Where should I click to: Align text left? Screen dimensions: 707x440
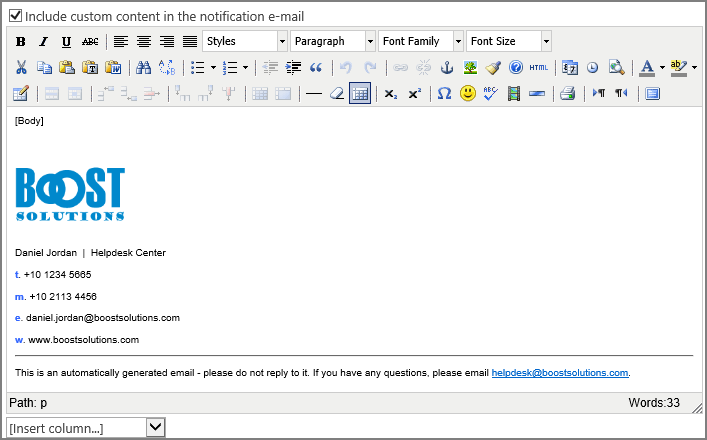tap(120, 41)
